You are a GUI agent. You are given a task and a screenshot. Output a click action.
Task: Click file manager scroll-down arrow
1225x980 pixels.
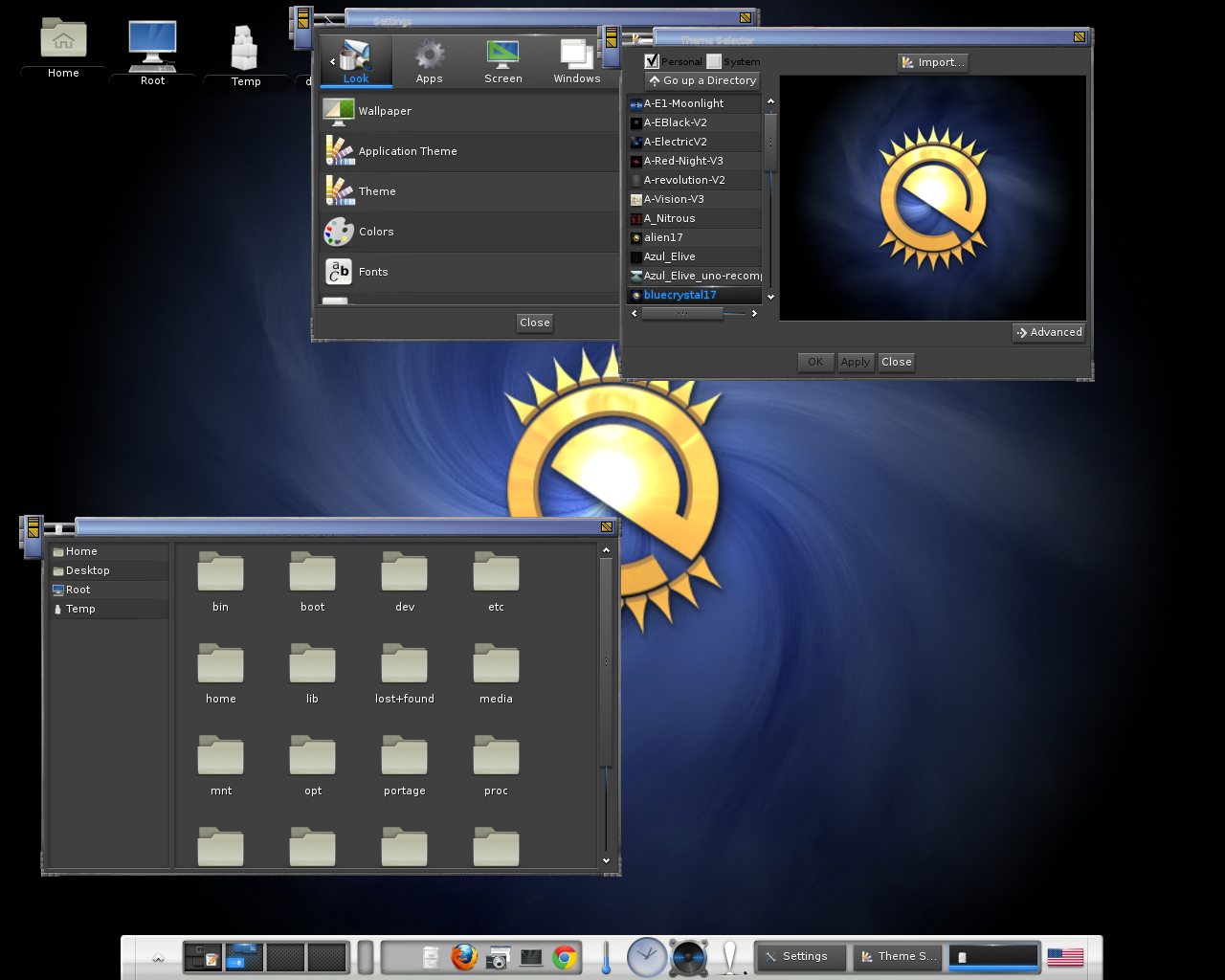click(x=606, y=860)
